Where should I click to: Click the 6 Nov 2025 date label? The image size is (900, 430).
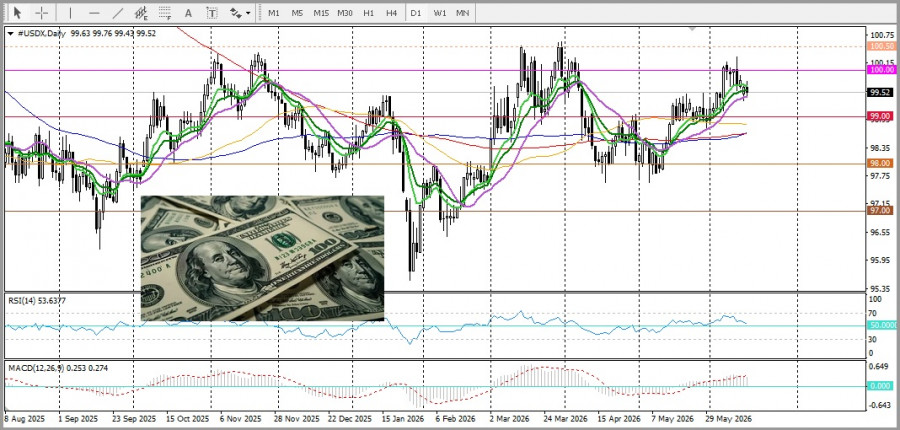(x=240, y=418)
